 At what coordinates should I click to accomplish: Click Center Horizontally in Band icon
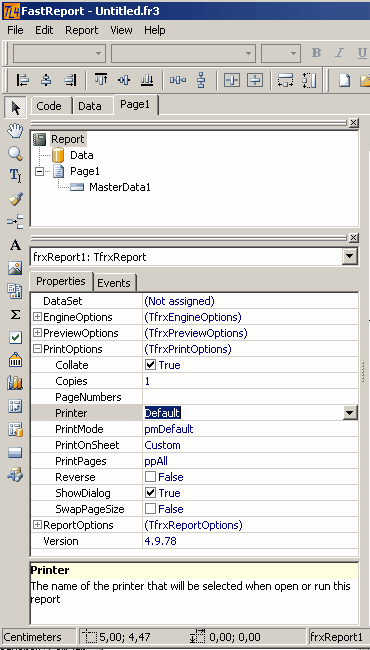click(232, 80)
